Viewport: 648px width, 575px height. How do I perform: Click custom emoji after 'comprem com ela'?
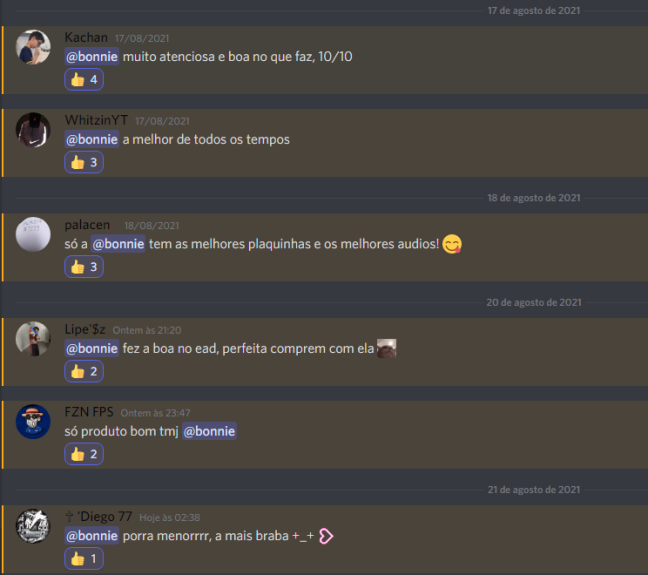(387, 348)
